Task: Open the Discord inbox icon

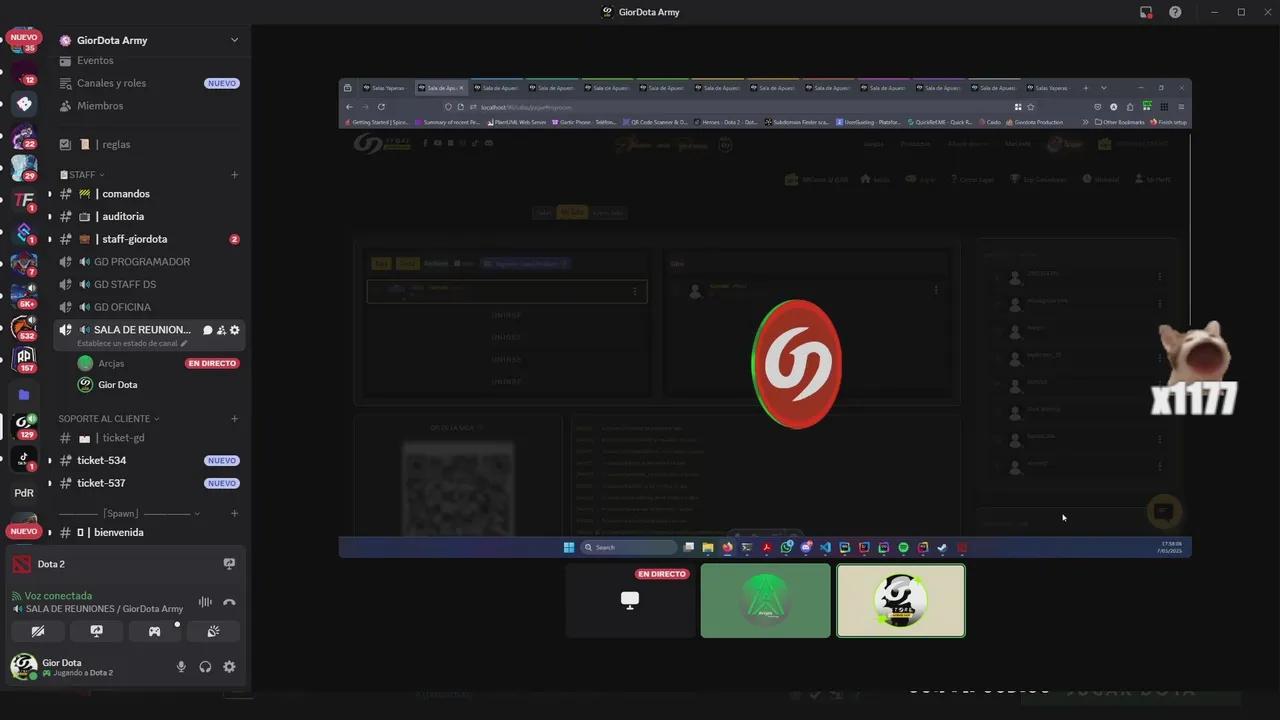Action: [x=1146, y=12]
